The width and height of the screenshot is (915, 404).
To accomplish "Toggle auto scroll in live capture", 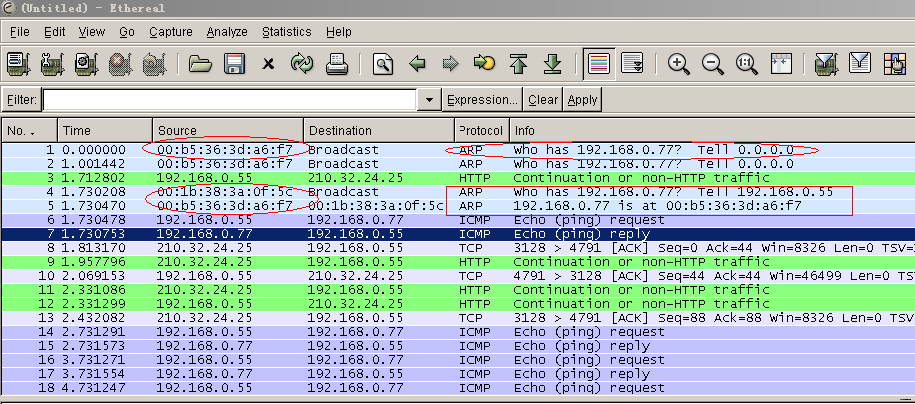I will click(x=632, y=64).
